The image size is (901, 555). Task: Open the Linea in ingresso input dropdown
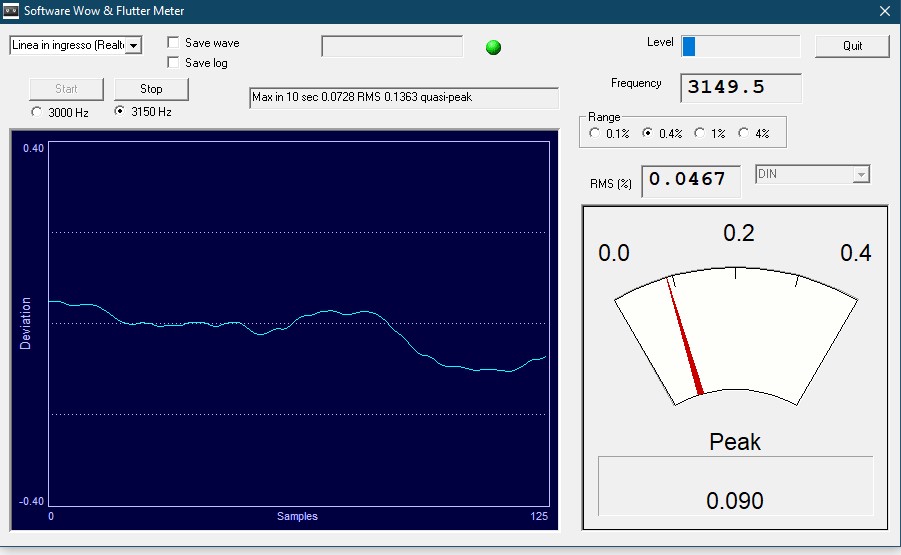[133, 45]
